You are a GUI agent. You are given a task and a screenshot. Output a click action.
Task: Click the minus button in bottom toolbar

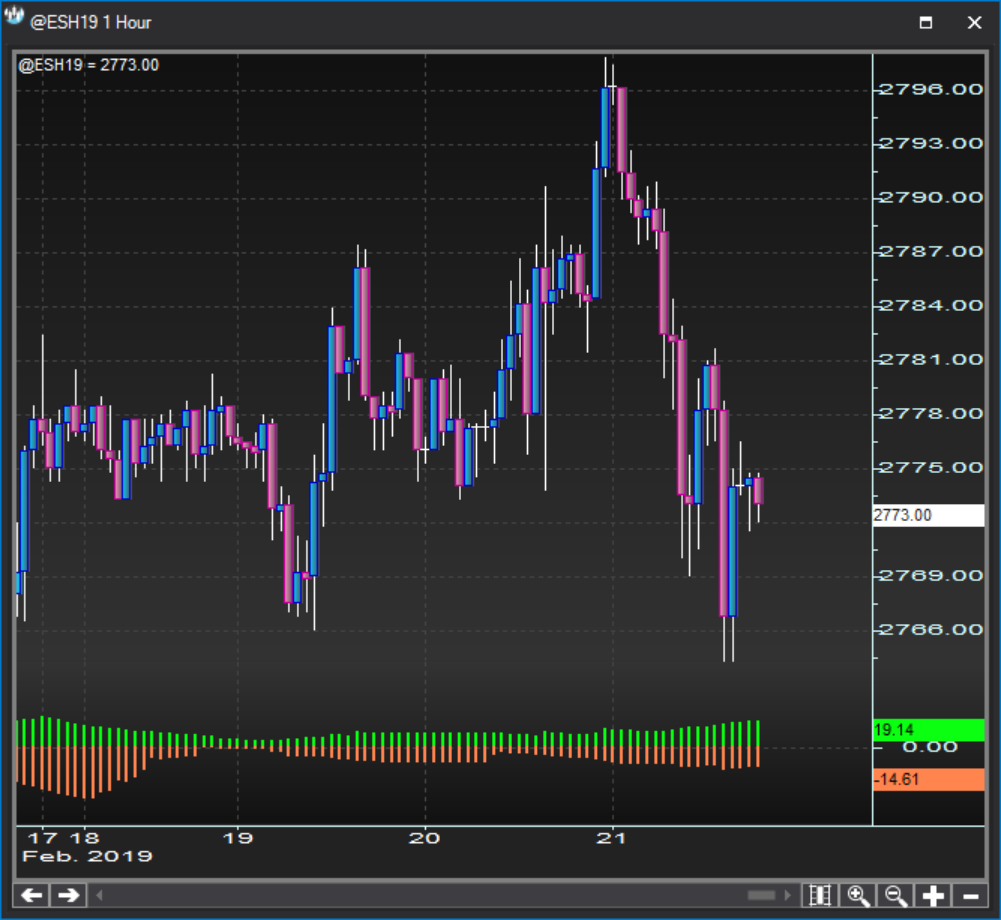pos(970,895)
